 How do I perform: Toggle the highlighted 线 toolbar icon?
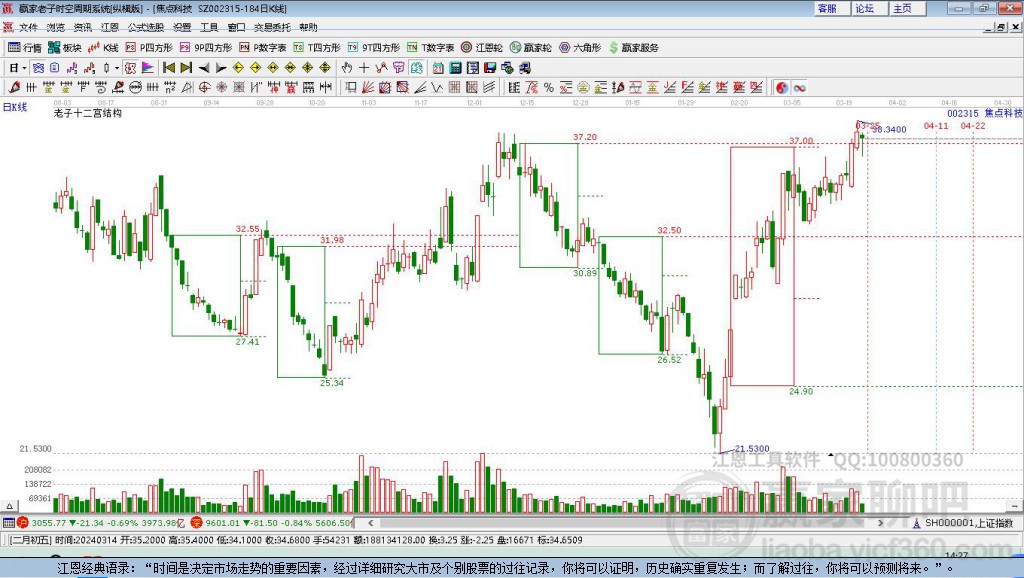coord(417,67)
